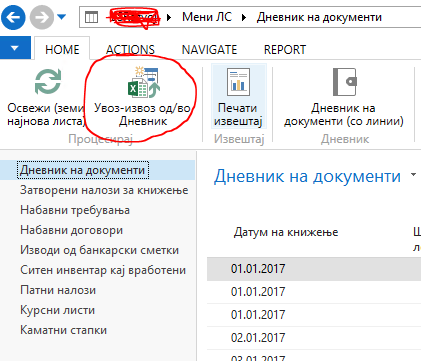421x361 pixels.
Task: Open the navigation history dropdown arrow
Action: pyautogui.click(x=61, y=17)
